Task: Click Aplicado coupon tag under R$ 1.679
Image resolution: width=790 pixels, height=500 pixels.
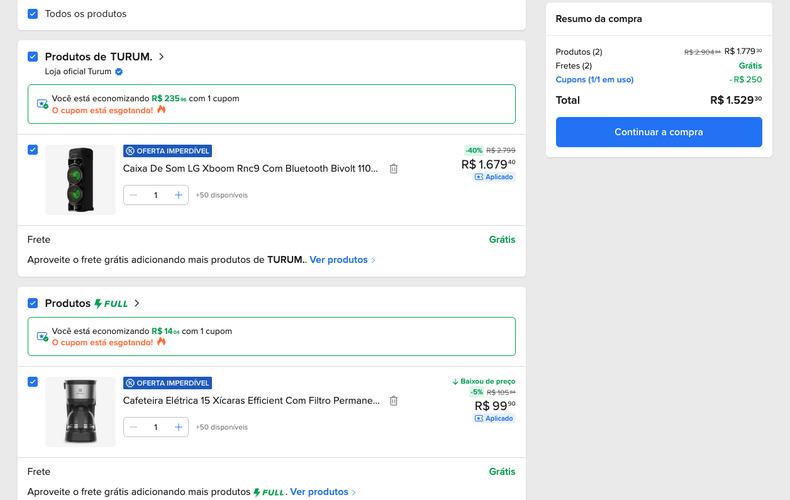Action: pyautogui.click(x=494, y=177)
